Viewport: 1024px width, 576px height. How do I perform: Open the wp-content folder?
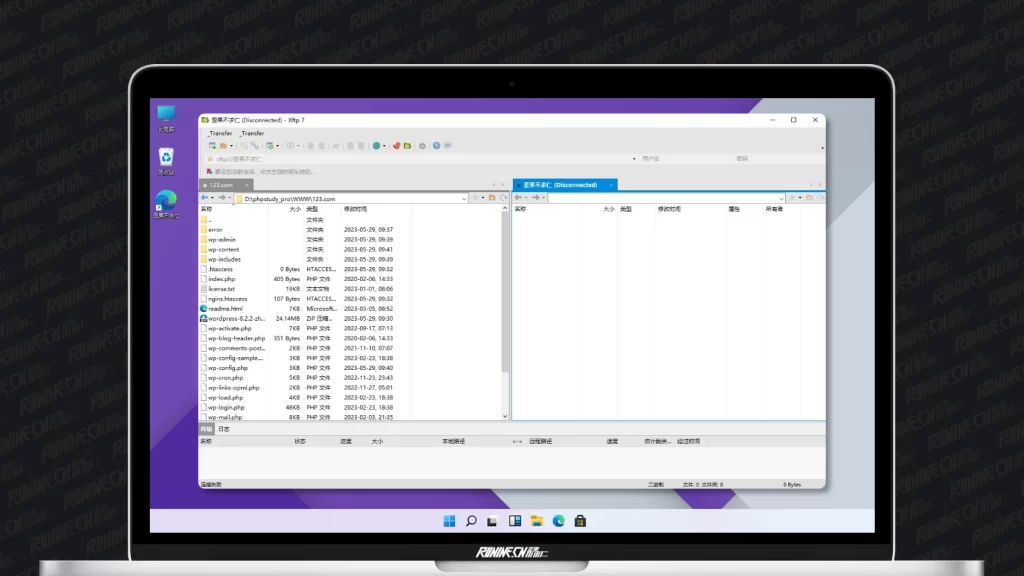click(223, 249)
